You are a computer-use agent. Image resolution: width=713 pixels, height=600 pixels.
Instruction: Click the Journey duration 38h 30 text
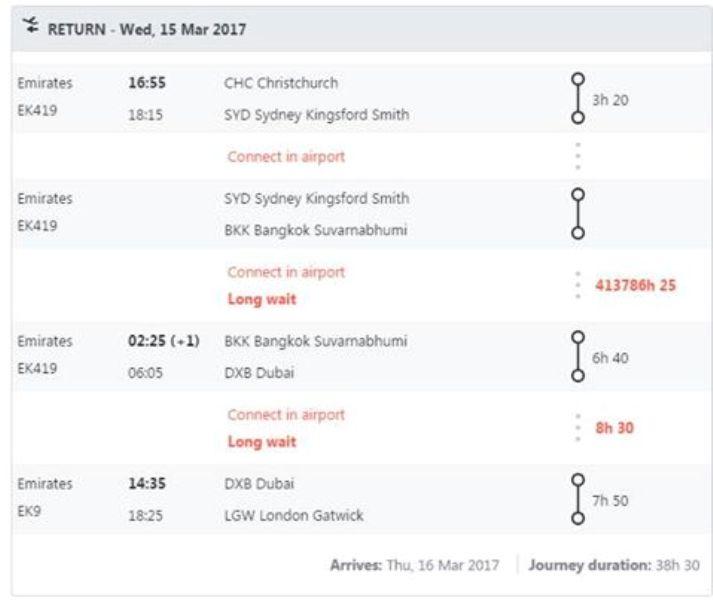point(614,565)
